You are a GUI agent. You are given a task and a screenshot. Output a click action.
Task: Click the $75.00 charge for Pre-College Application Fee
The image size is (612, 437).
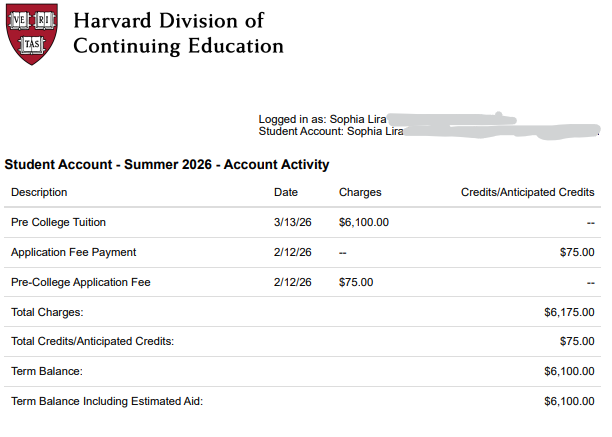[356, 282]
